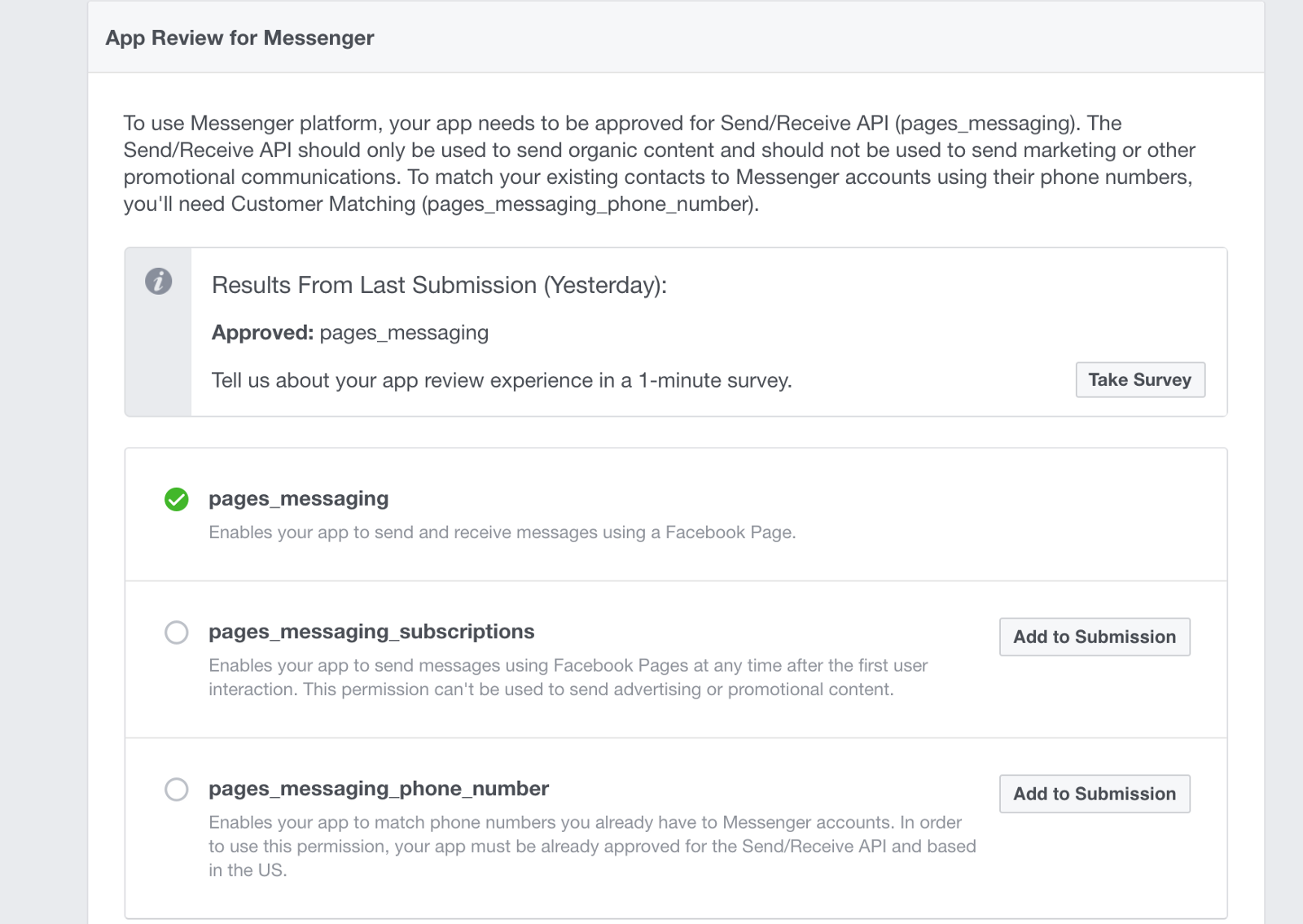
Task: Open the pages_messaging_phone_number permission title
Action: pyautogui.click(x=379, y=789)
